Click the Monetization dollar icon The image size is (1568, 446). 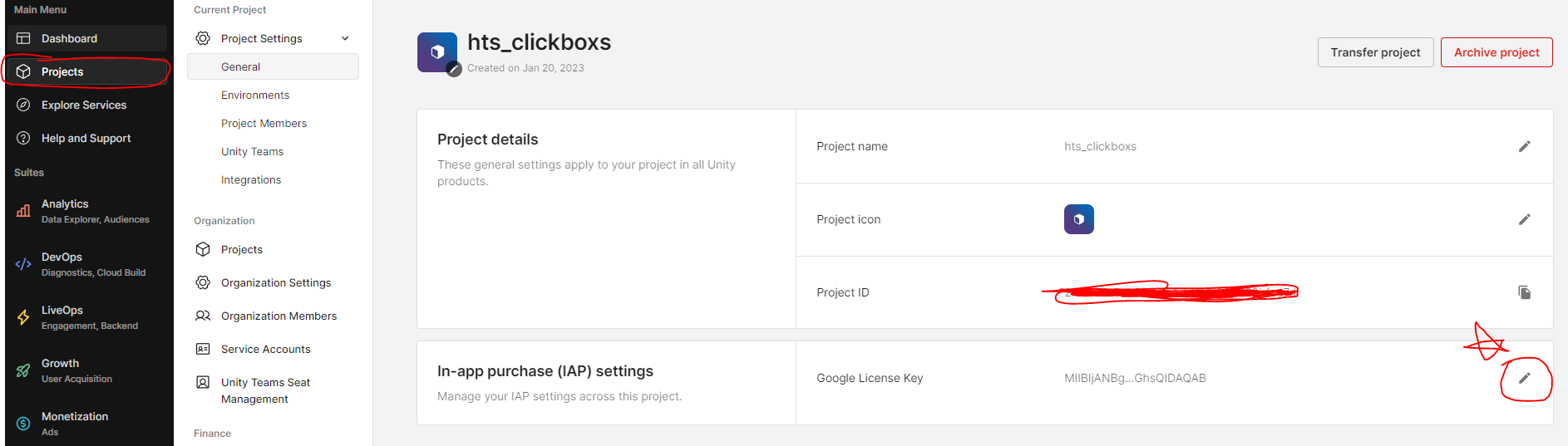[x=23, y=424]
